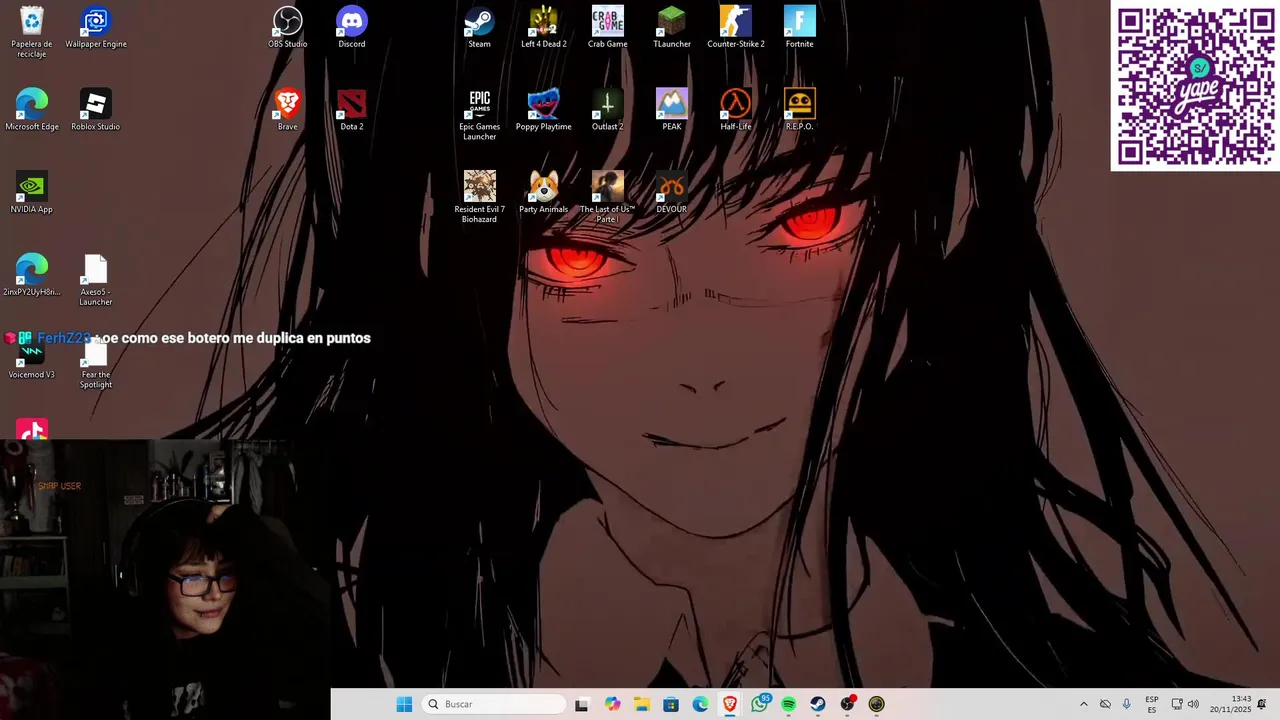Select the Left 4 Dead 2 icon
This screenshot has height=720, width=1280.
point(544,27)
